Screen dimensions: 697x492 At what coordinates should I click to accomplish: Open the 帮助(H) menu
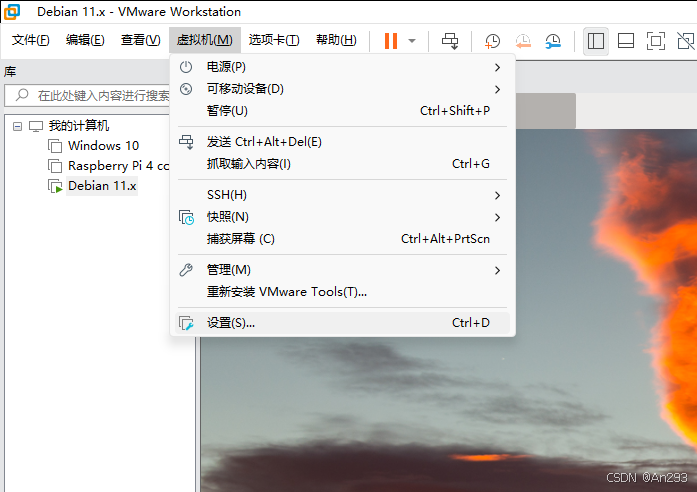336,40
